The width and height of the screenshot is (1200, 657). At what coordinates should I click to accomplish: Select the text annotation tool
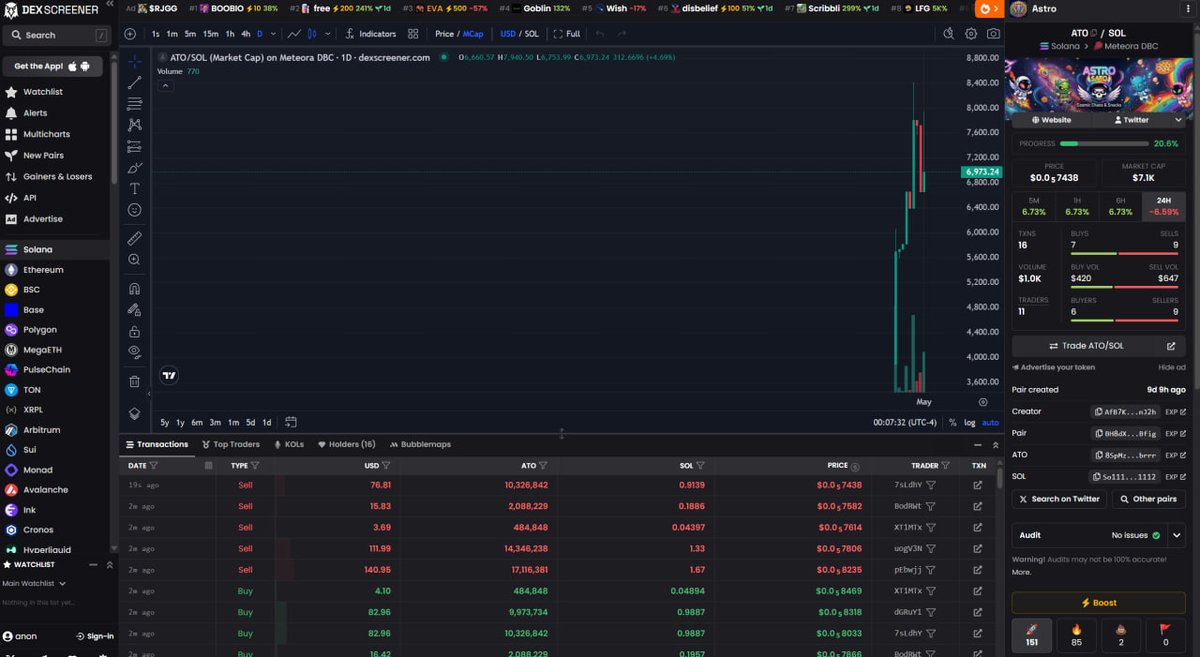point(134,188)
